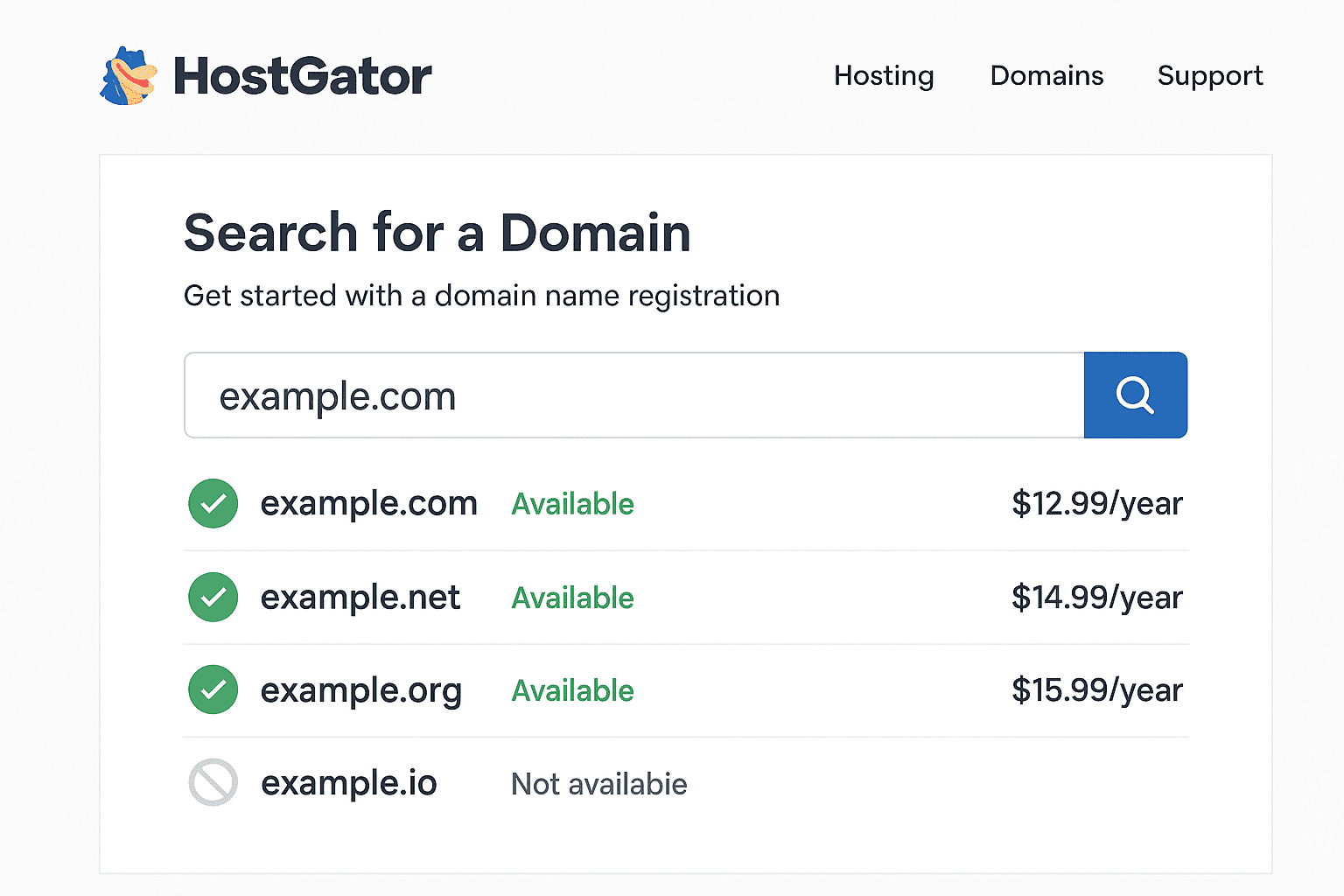Click the blue magnifier search button
The width and height of the screenshot is (1344, 896).
(1135, 395)
